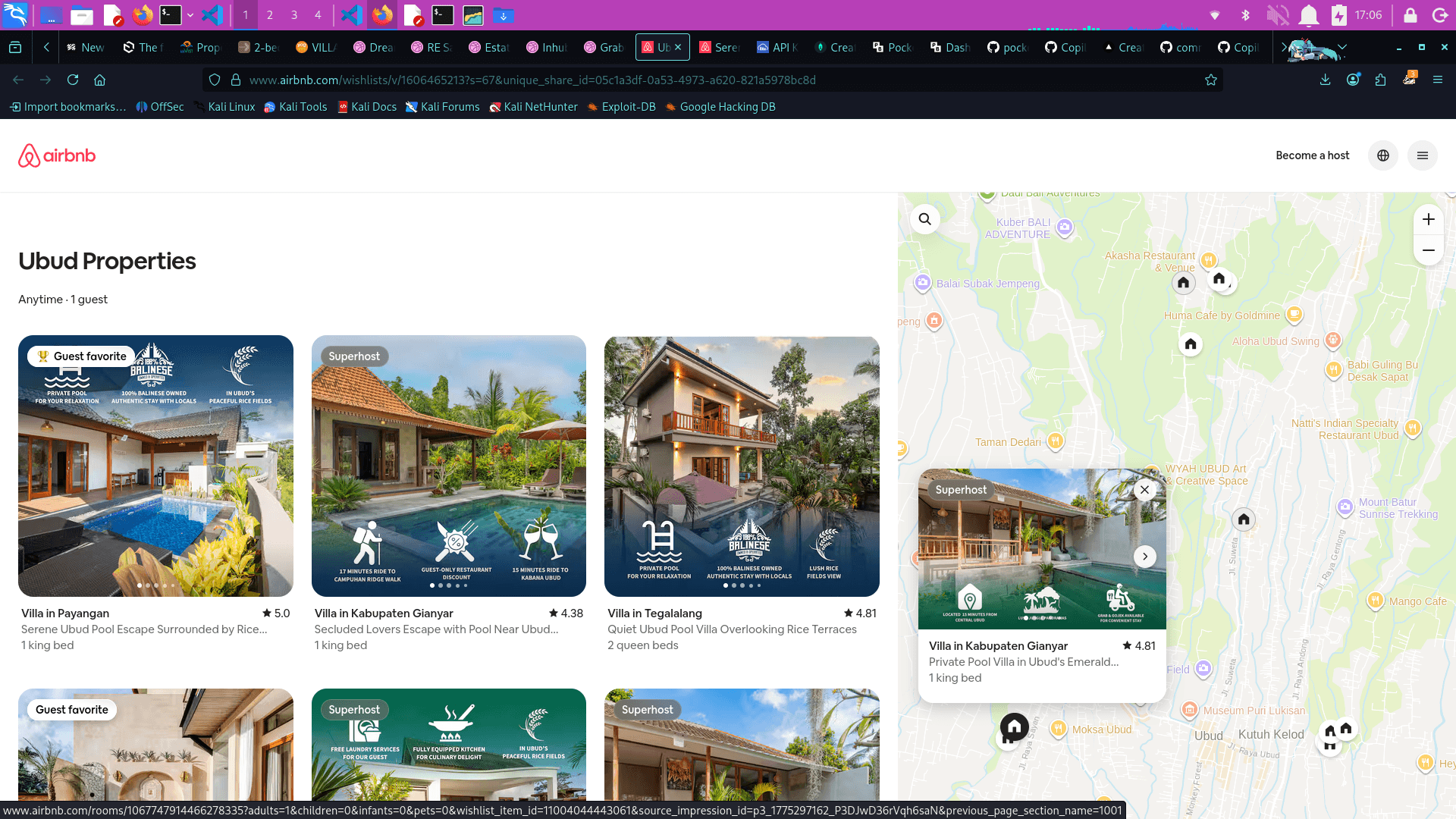This screenshot has width=1456, height=819.
Task: Zoom out the map with minus button
Action: 1429,250
